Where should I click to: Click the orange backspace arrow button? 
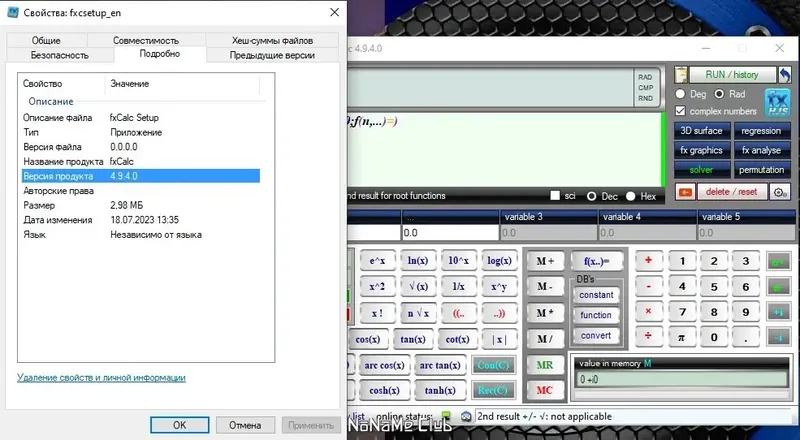click(685, 192)
